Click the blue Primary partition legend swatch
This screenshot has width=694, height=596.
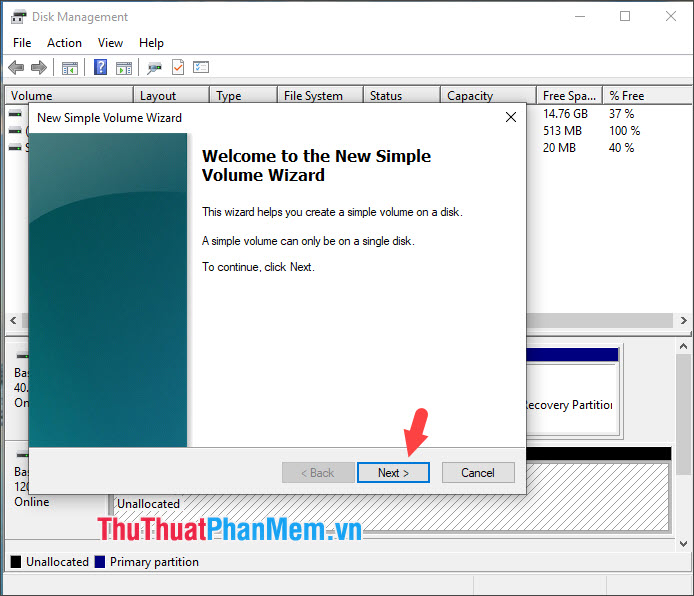tap(100, 562)
